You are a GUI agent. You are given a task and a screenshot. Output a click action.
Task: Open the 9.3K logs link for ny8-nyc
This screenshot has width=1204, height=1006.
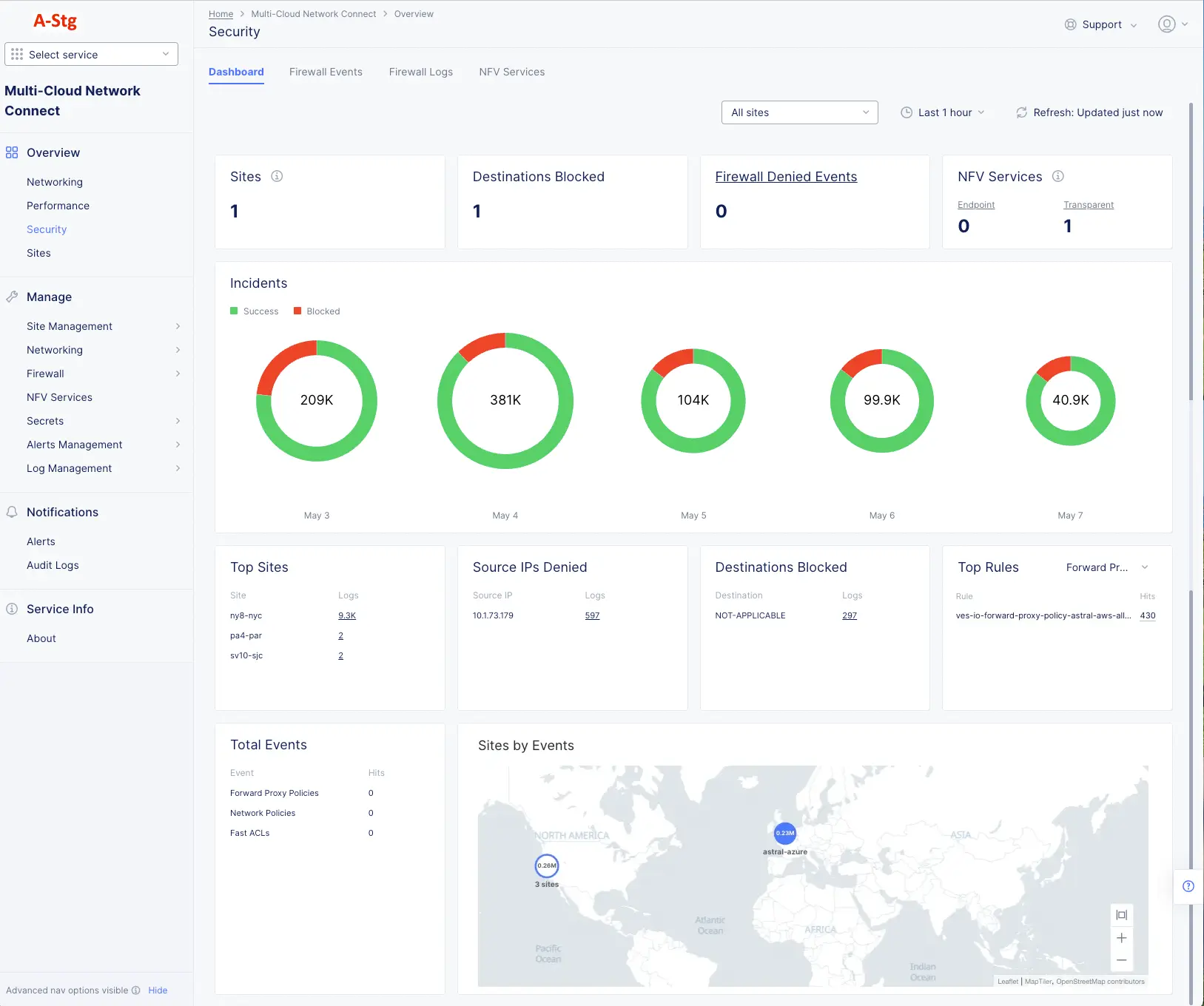click(347, 615)
